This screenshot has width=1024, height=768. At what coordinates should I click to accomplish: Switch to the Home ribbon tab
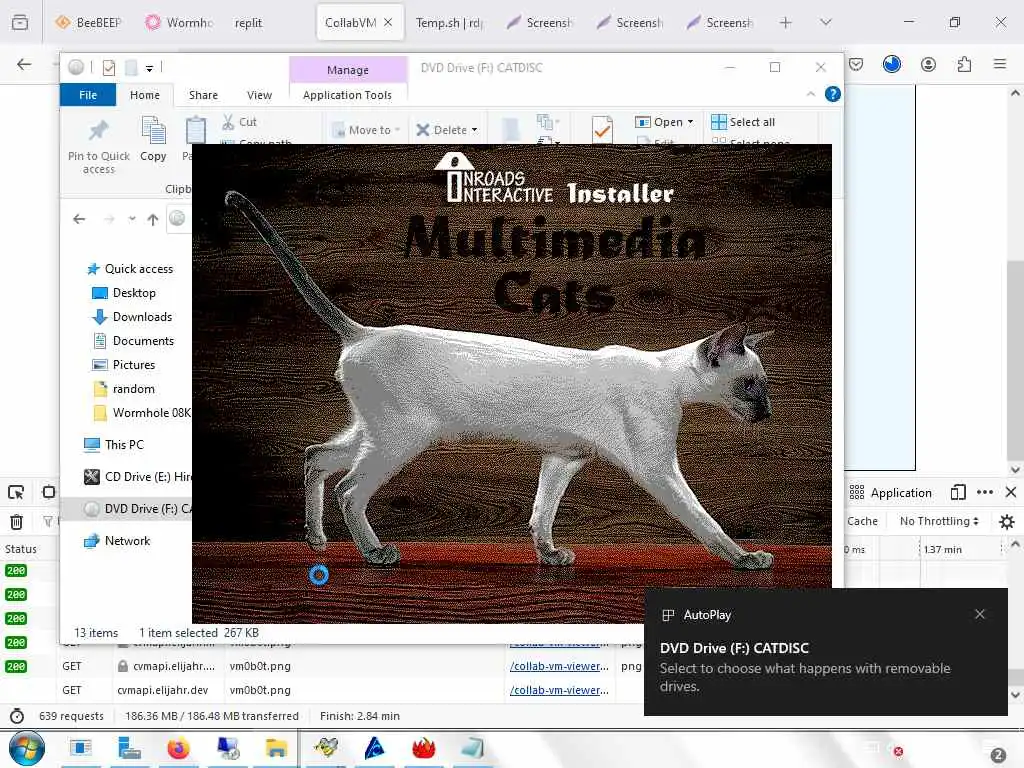click(x=144, y=95)
